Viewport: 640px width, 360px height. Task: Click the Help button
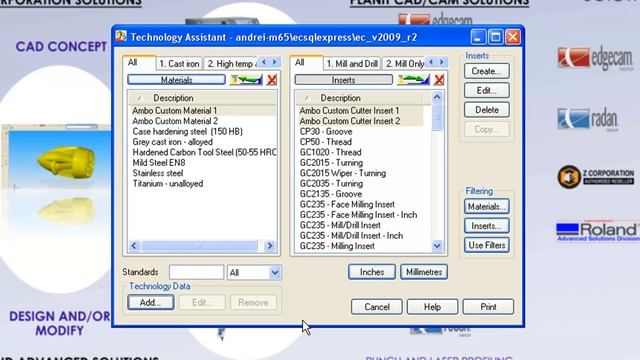pos(432,307)
